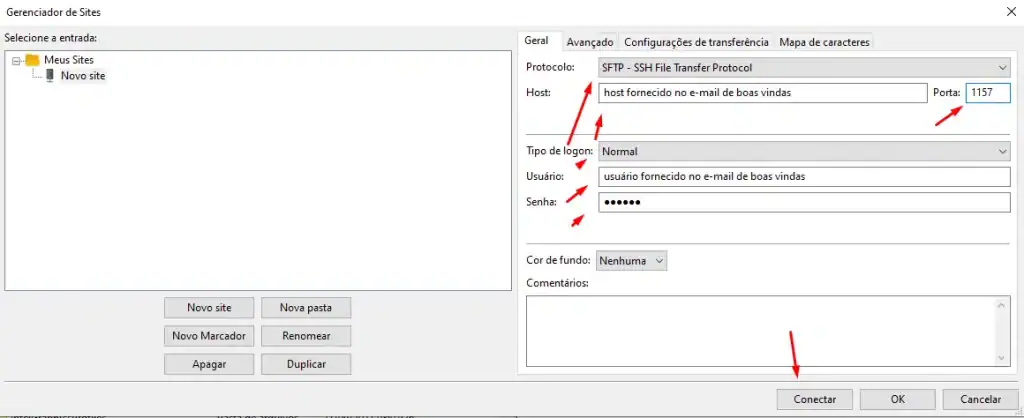
Task: Switch to the Avançado tab
Action: pyautogui.click(x=589, y=42)
